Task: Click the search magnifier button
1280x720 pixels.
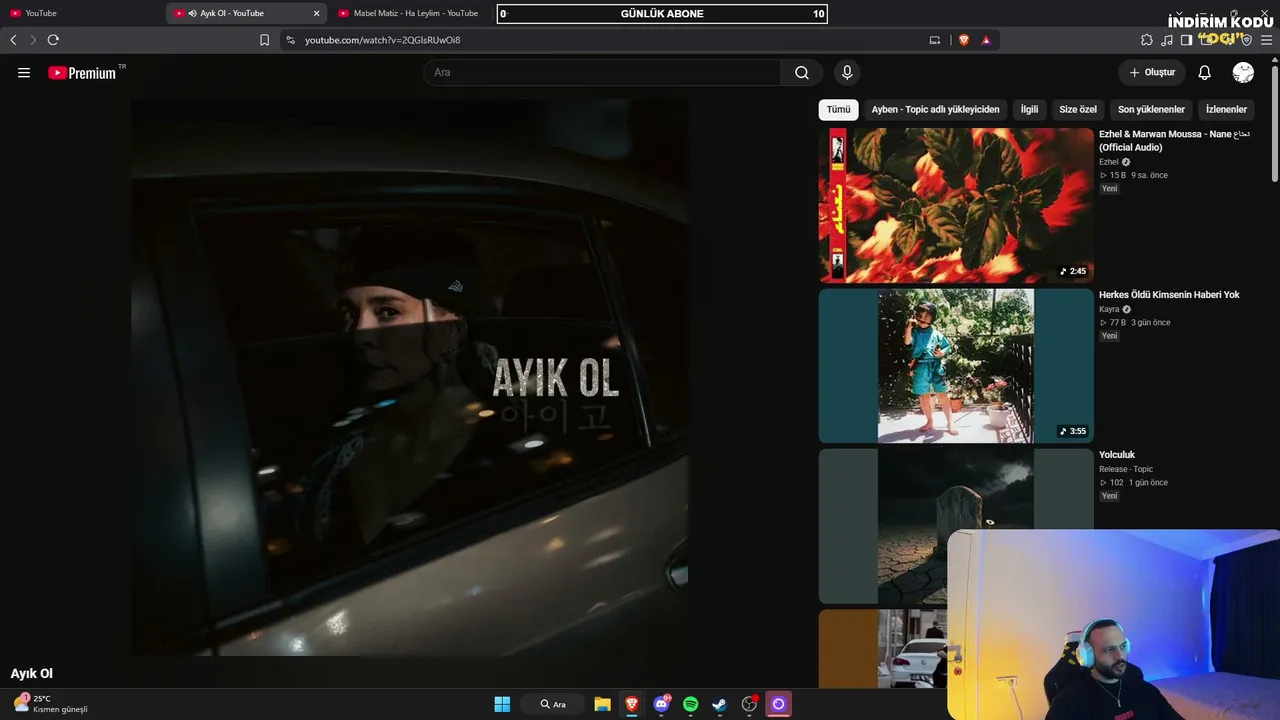Action: tap(802, 73)
